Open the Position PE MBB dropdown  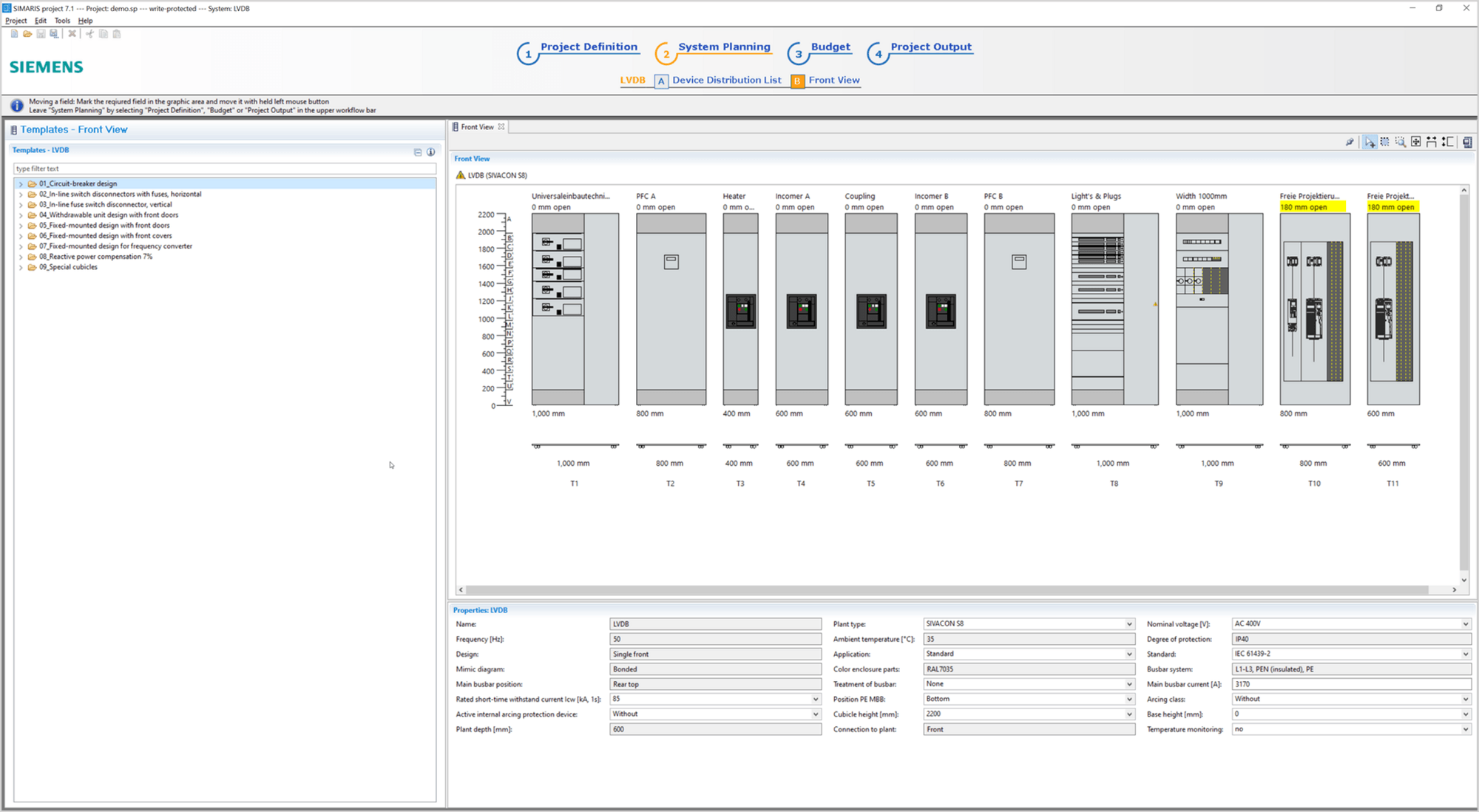point(1129,698)
